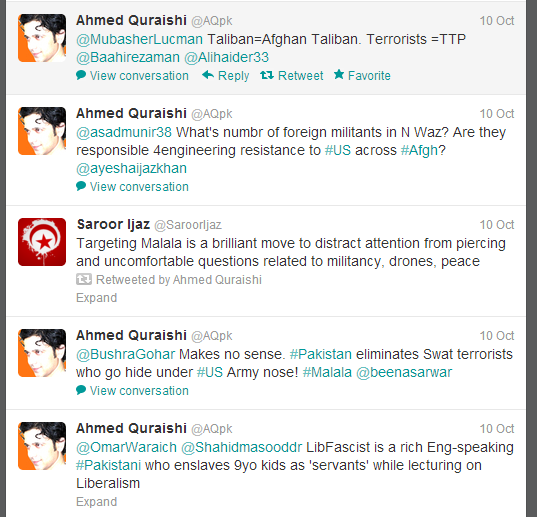Screen dimensions: 537x517
Task: Click the retweeted icon under Saroor Ijaz tweet
Action: click(x=84, y=279)
